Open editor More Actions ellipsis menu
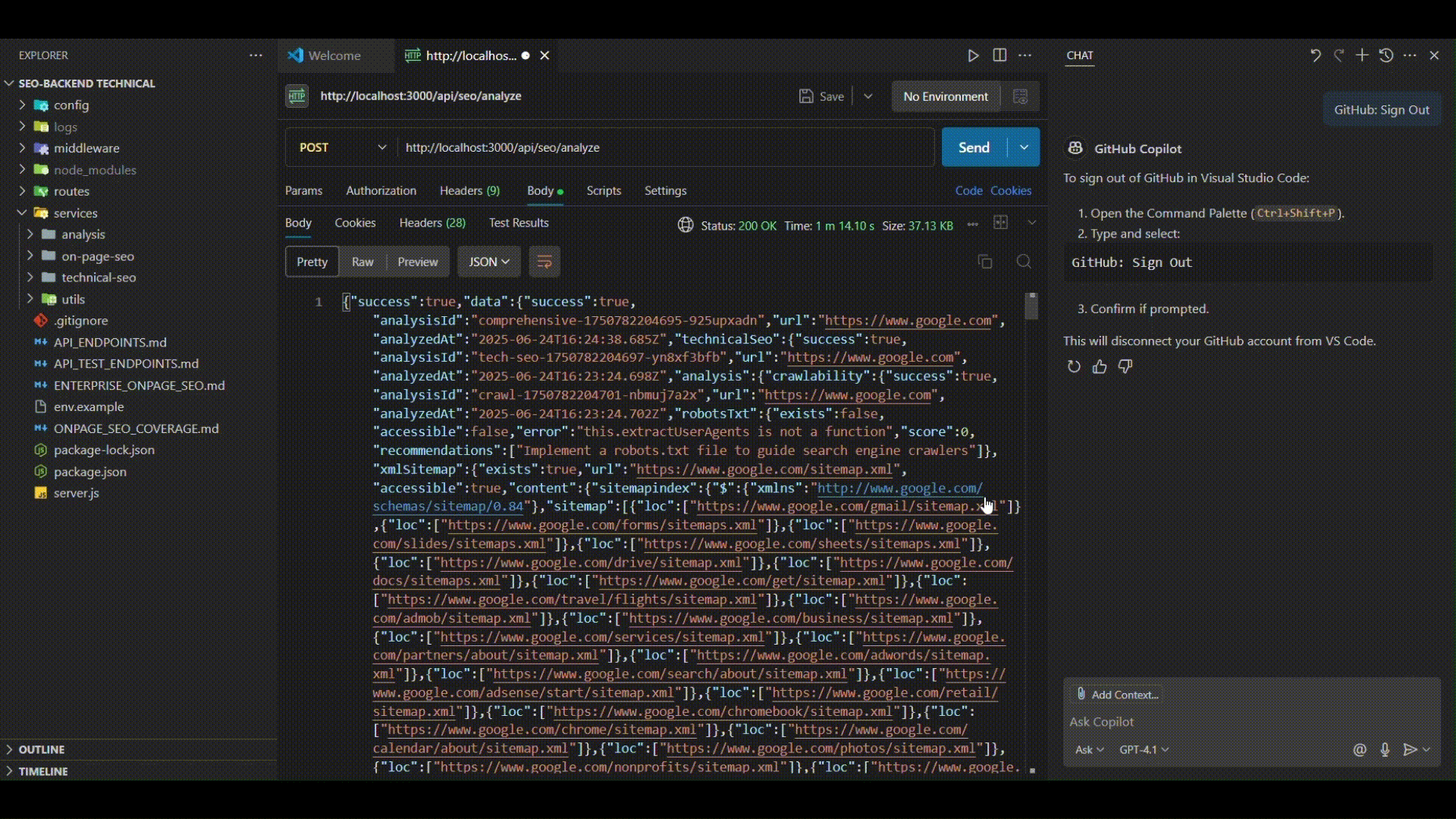This screenshot has width=1456, height=819. [x=1025, y=55]
